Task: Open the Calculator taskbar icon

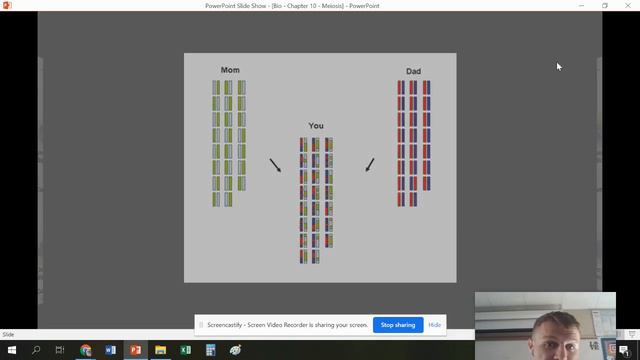Action: tap(210, 350)
